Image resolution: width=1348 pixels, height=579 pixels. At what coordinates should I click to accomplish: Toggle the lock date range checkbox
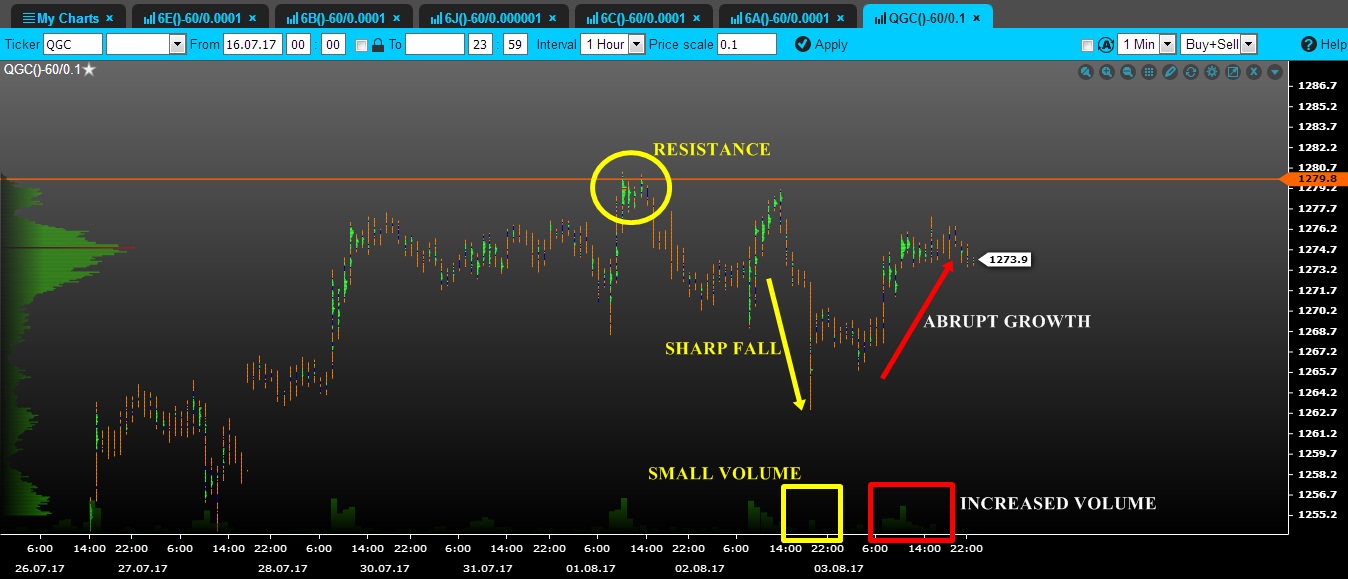(x=361, y=45)
